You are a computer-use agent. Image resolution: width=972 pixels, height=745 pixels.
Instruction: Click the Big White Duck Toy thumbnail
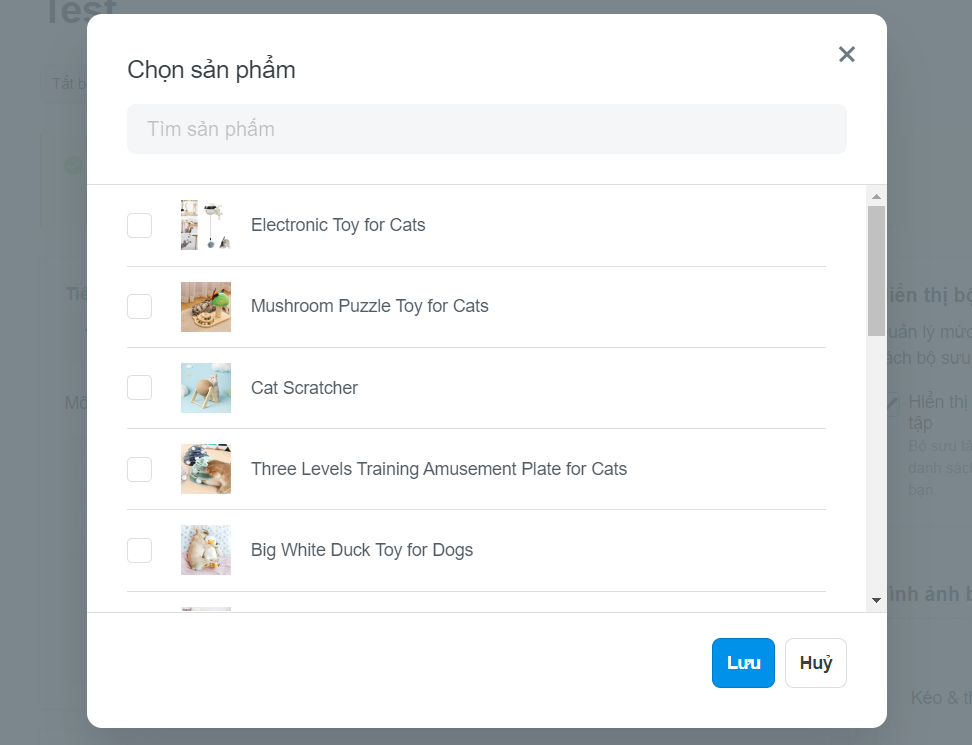coord(206,550)
